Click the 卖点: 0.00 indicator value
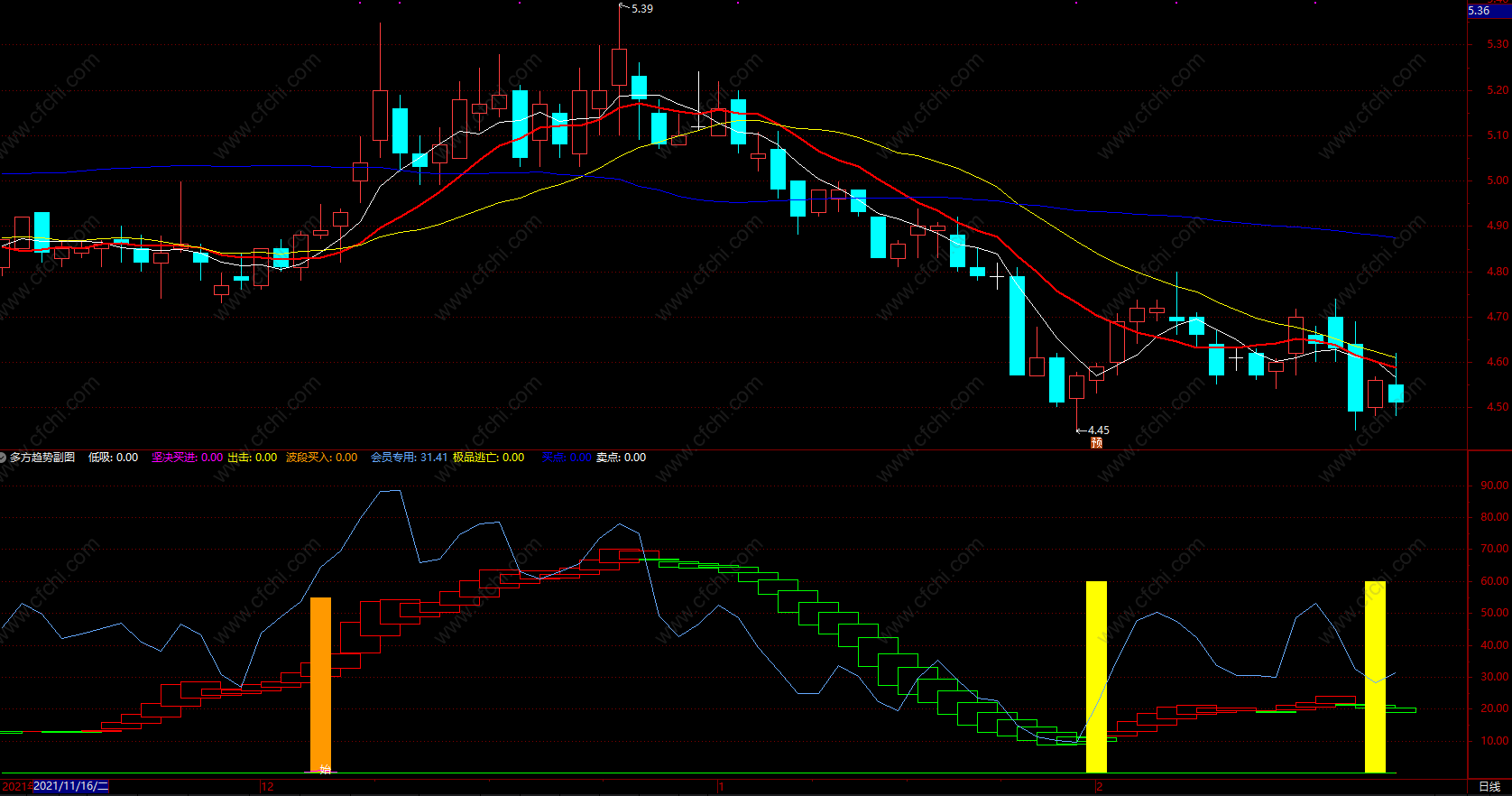 [x=621, y=458]
